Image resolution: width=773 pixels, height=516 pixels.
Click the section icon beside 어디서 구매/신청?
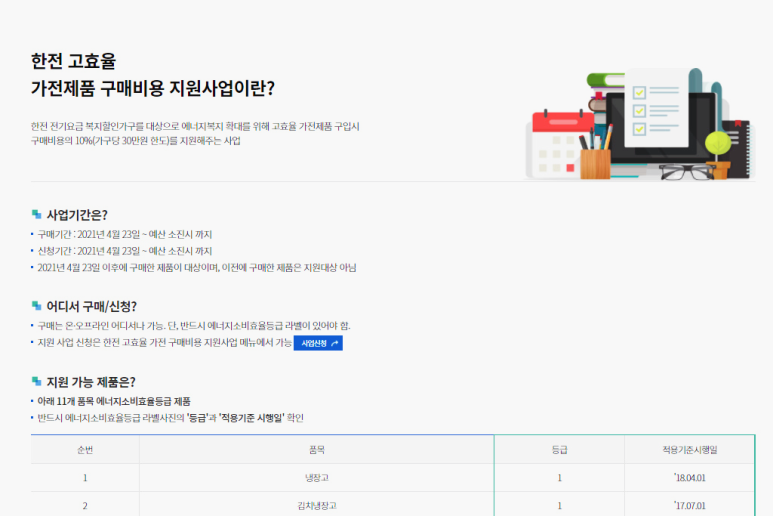tap(36, 306)
